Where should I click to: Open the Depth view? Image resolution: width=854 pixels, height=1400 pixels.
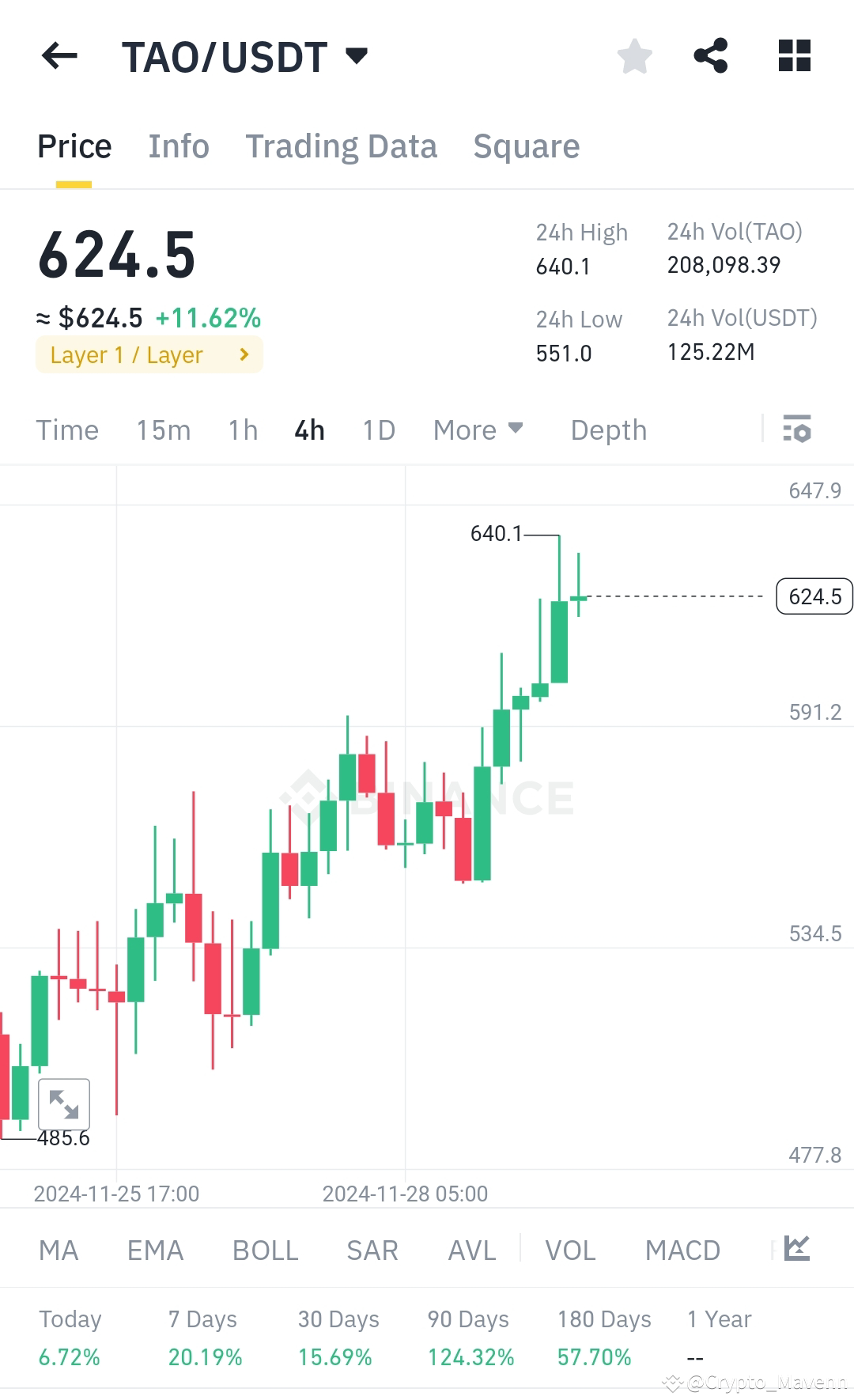pyautogui.click(x=607, y=429)
